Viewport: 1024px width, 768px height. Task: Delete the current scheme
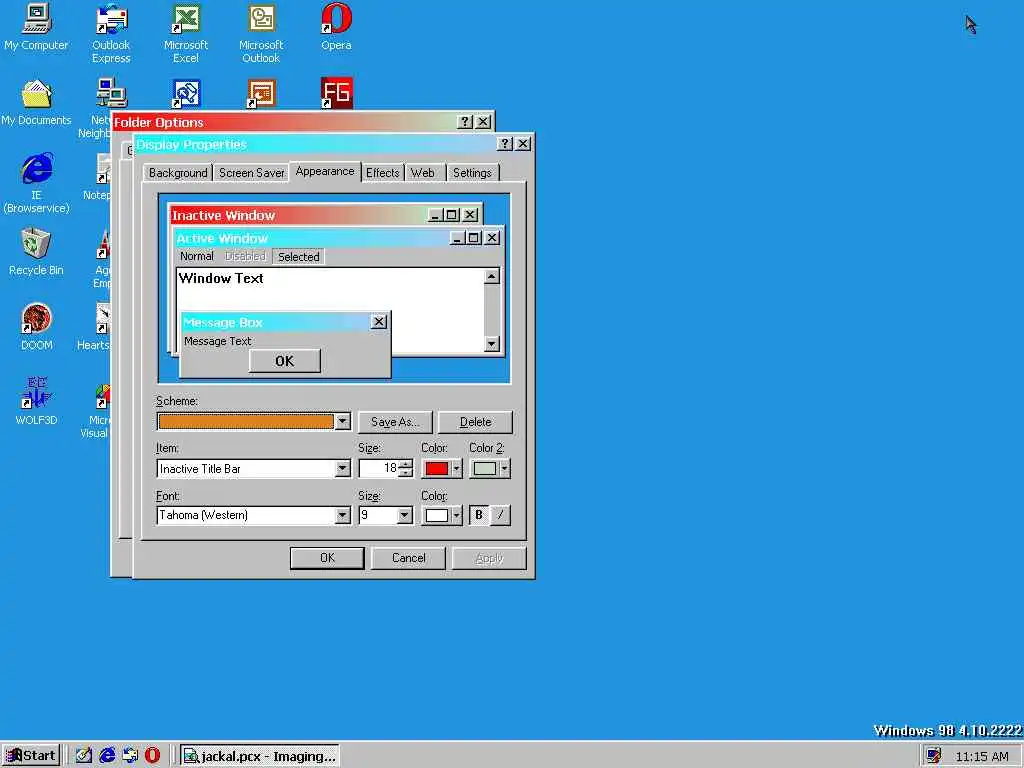[x=475, y=422]
